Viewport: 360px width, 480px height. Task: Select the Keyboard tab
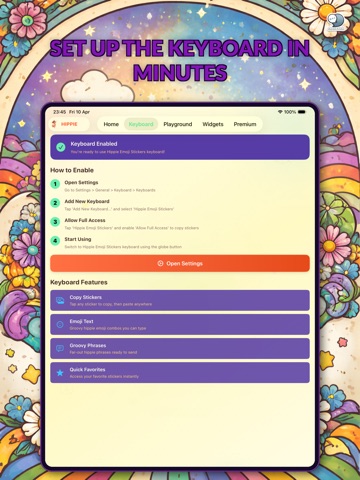[141, 124]
